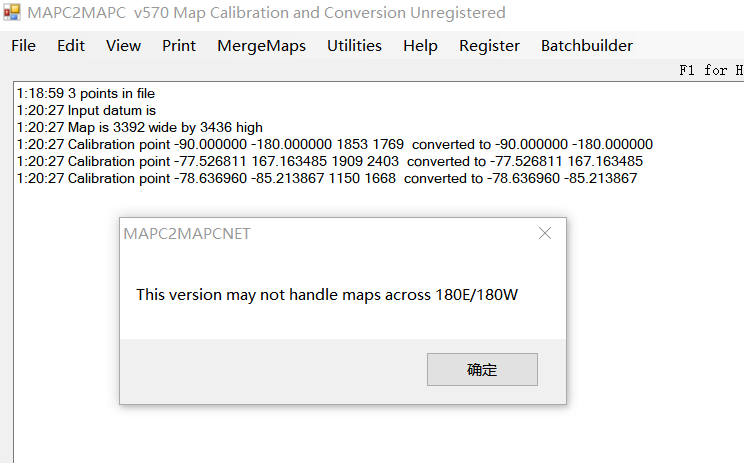Open the View menu
Screen dimensions: 744x463
click(123, 46)
